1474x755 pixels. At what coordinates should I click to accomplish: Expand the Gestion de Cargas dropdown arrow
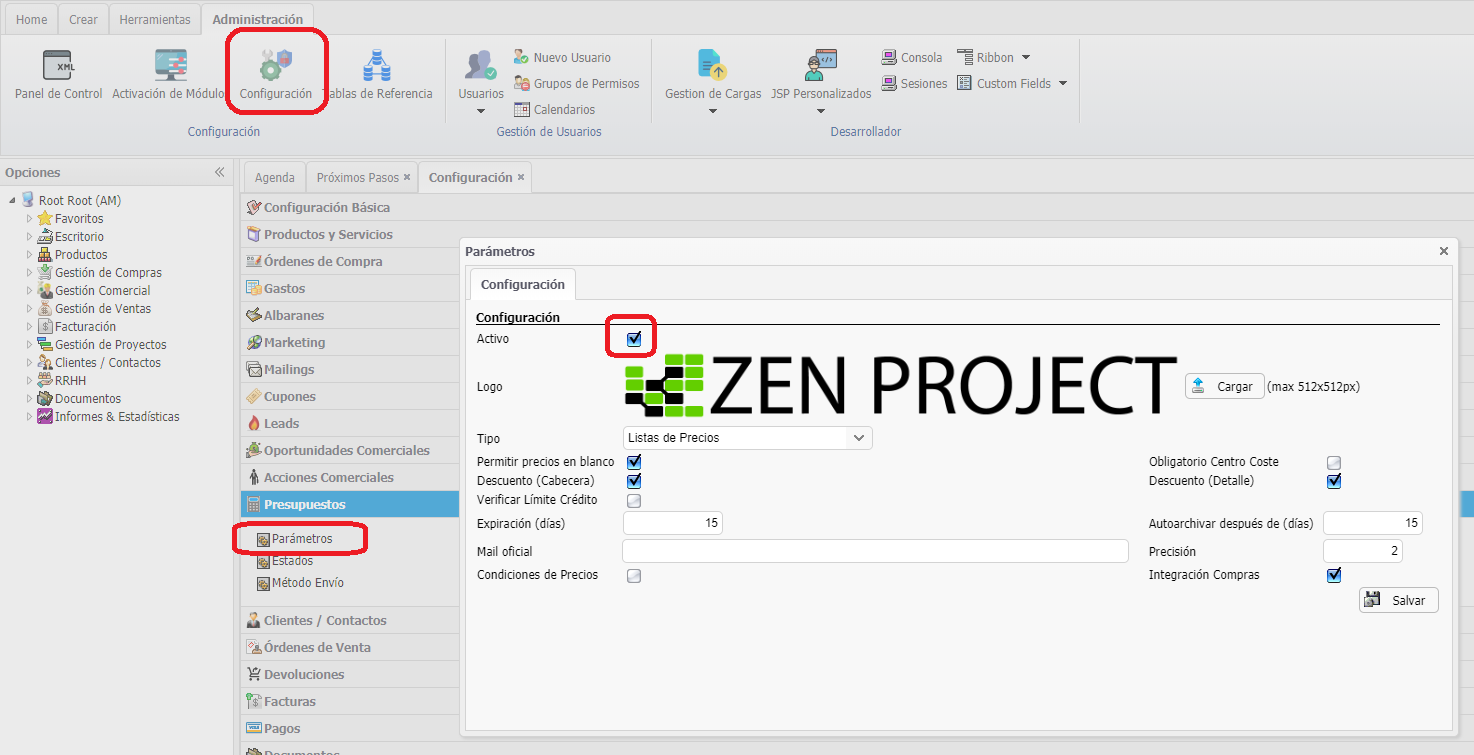tap(713, 111)
